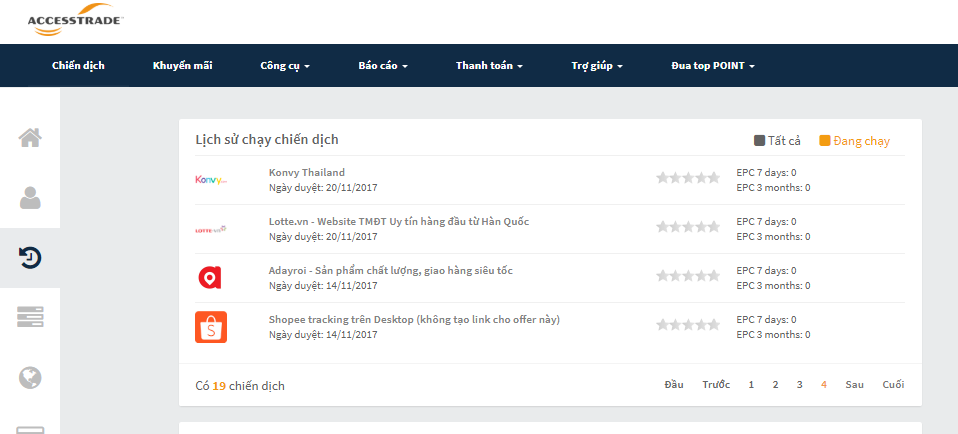Open the user profile sidebar icon
This screenshot has width=958, height=434.
click(x=30, y=198)
